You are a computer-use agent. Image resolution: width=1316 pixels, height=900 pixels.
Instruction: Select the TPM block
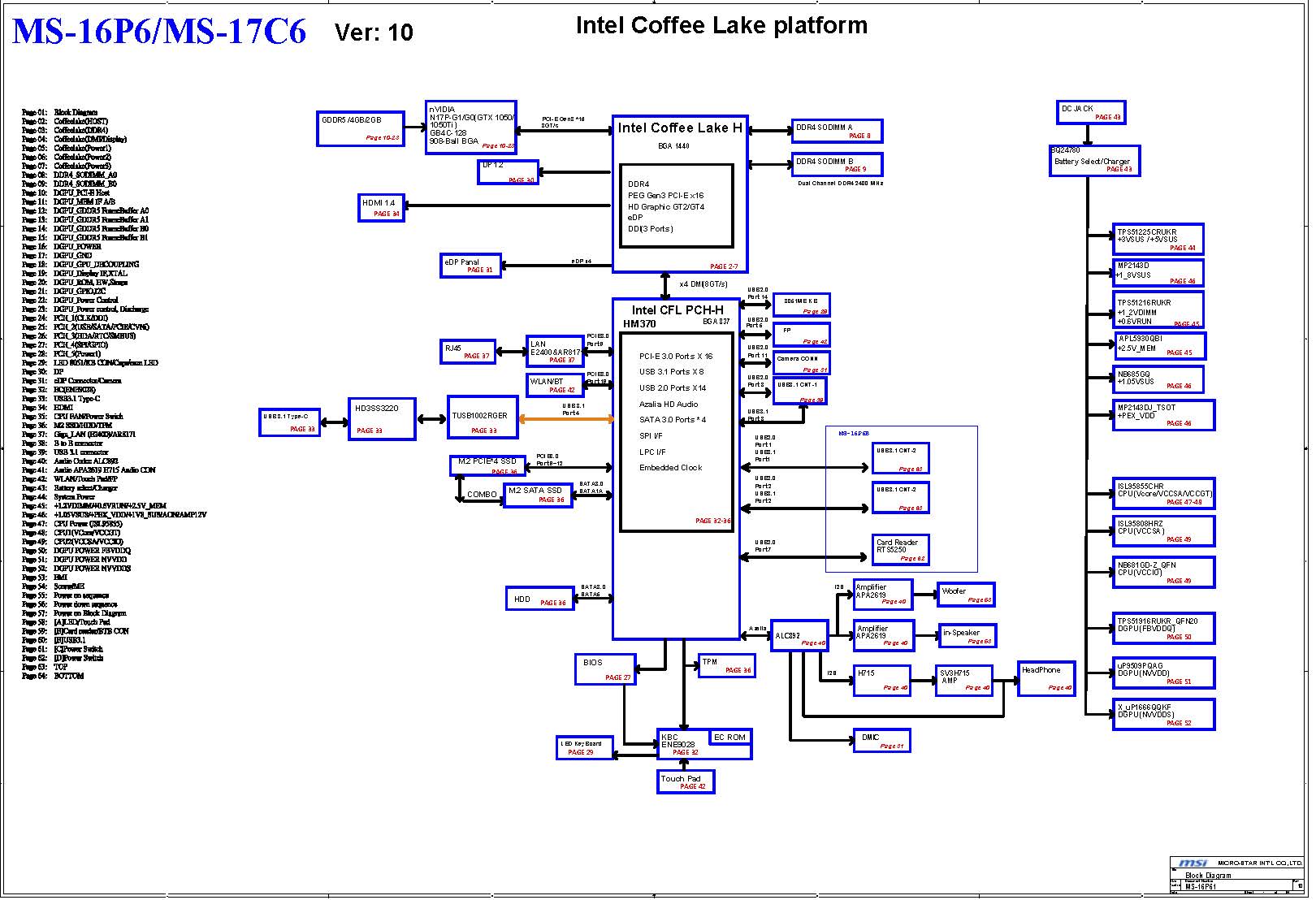point(727,665)
